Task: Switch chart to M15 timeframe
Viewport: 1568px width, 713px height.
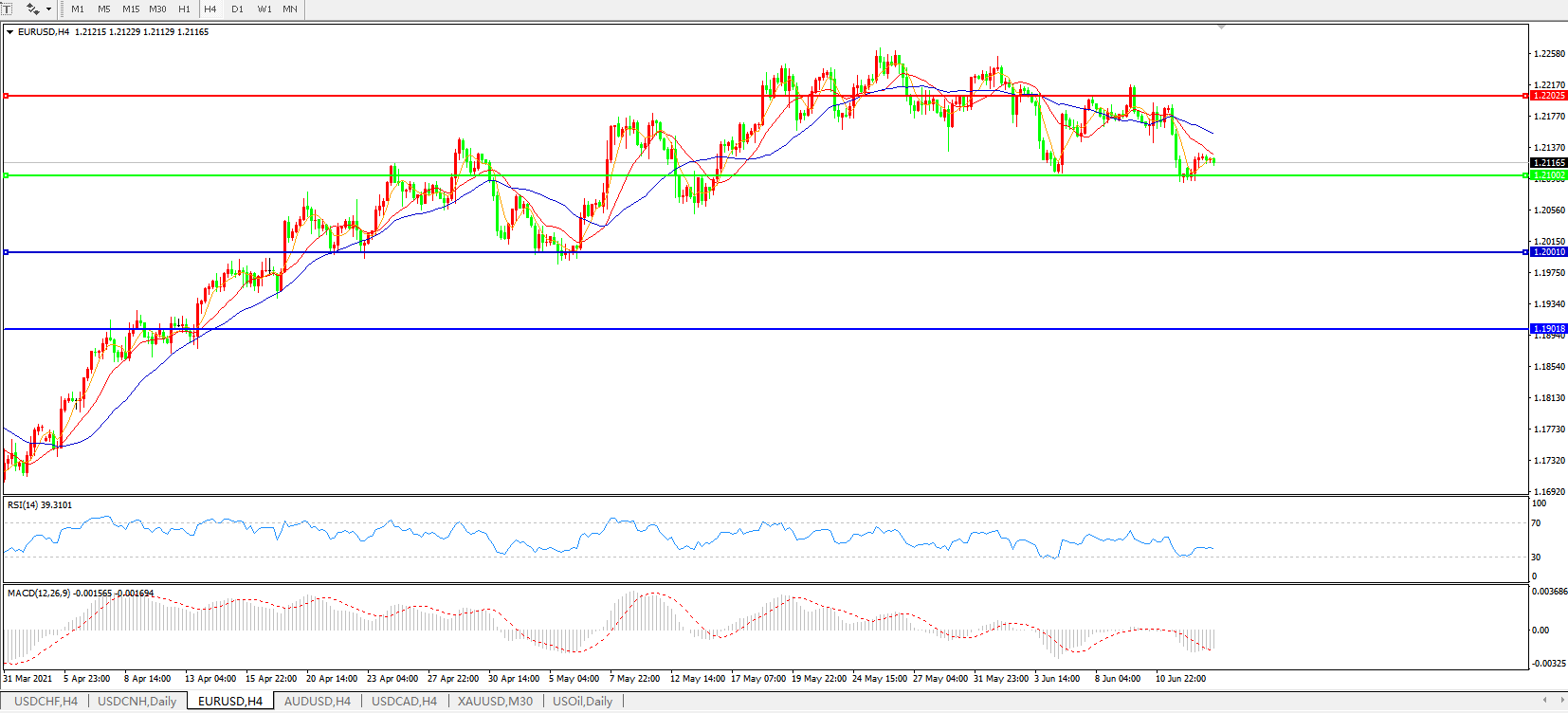Action: click(131, 9)
